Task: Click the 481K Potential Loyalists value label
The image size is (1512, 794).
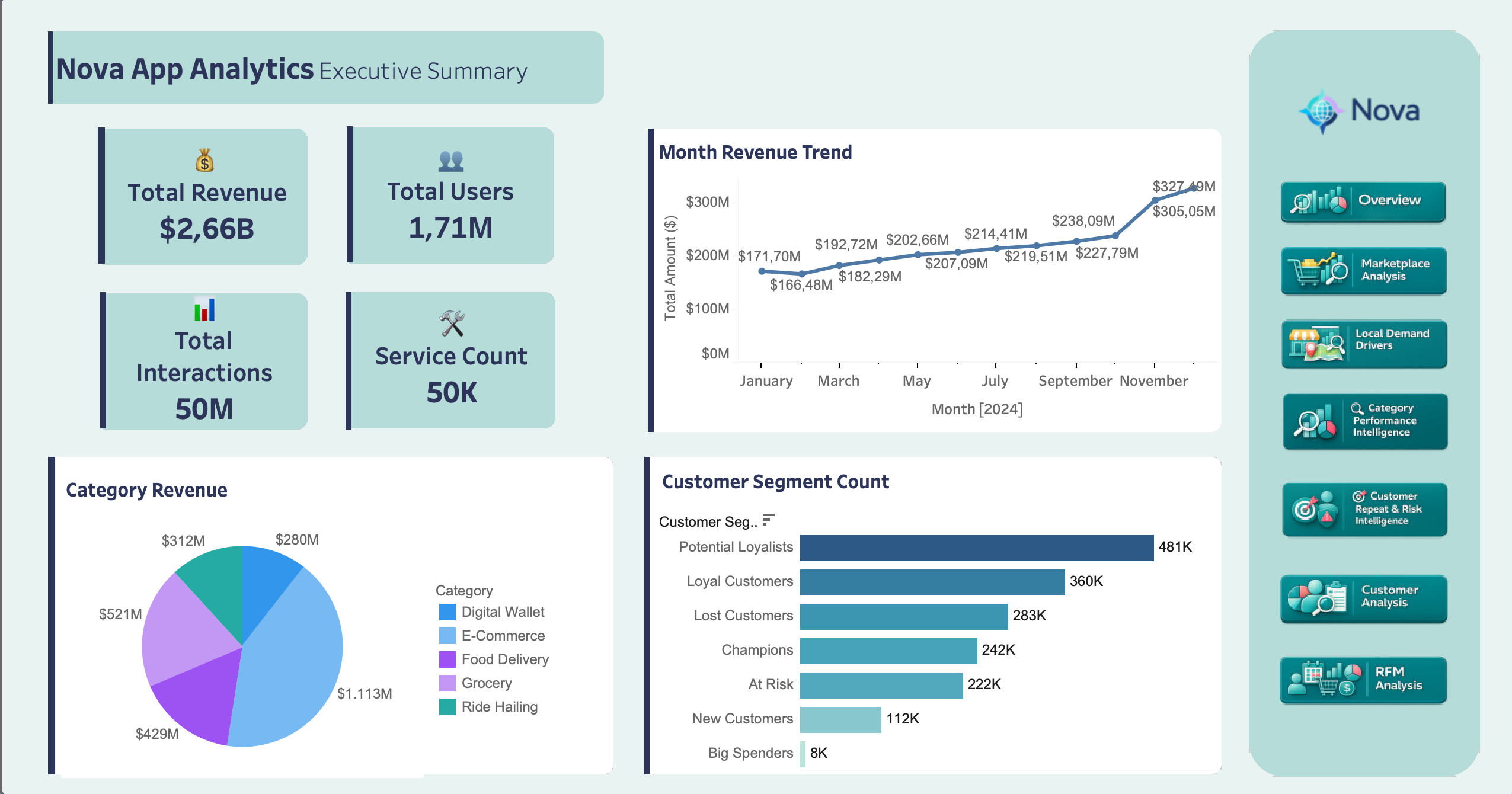Action: [x=1175, y=547]
